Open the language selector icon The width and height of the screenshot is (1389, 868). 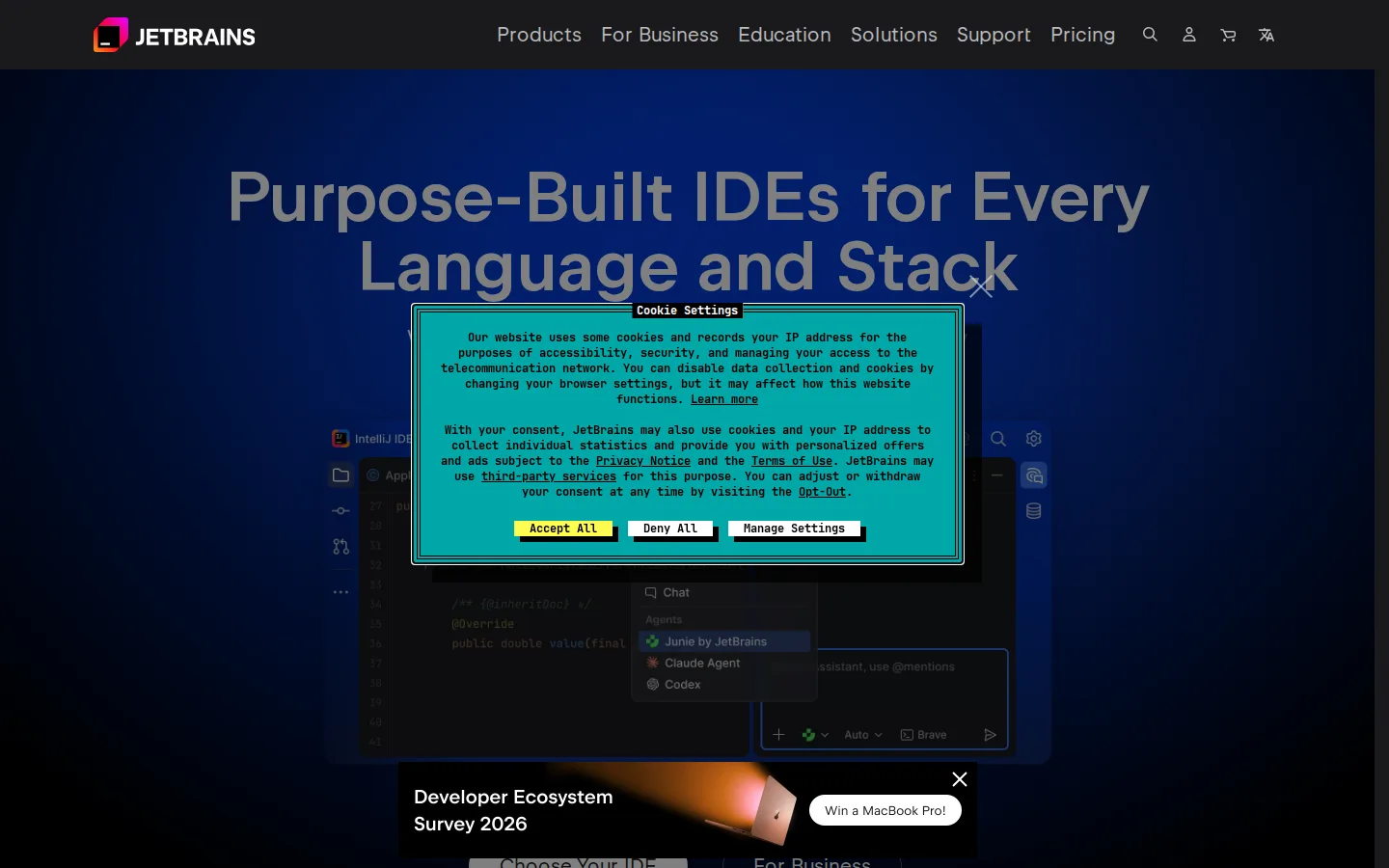coord(1266,35)
